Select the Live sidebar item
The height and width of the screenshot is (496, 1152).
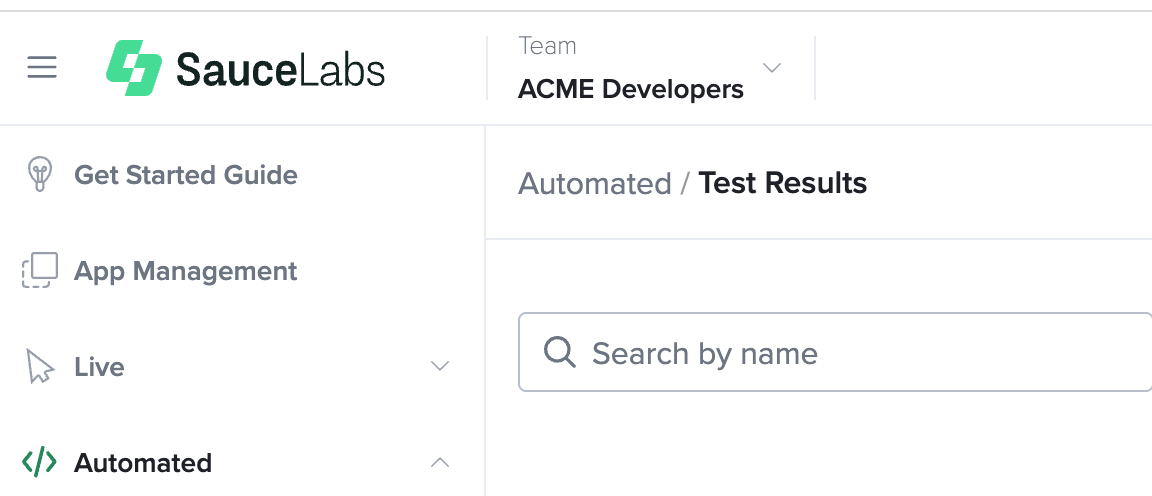click(99, 367)
